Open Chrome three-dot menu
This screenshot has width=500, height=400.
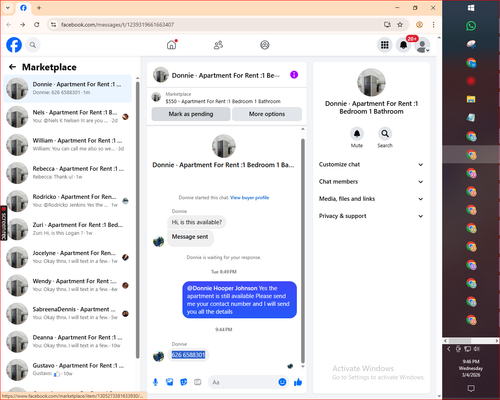click(x=433, y=24)
